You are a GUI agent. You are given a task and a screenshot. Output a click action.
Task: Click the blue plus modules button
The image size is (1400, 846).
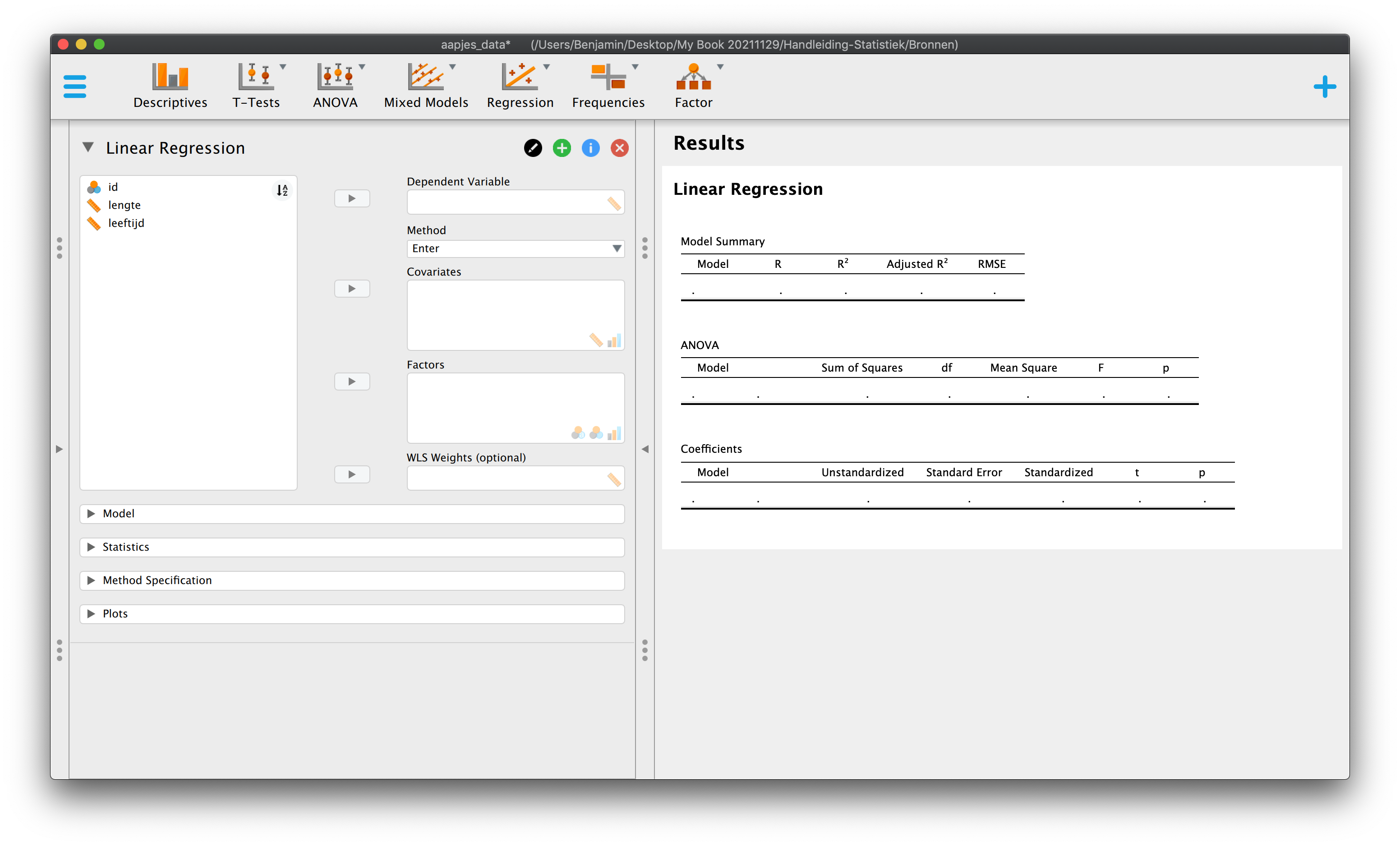(x=1324, y=87)
